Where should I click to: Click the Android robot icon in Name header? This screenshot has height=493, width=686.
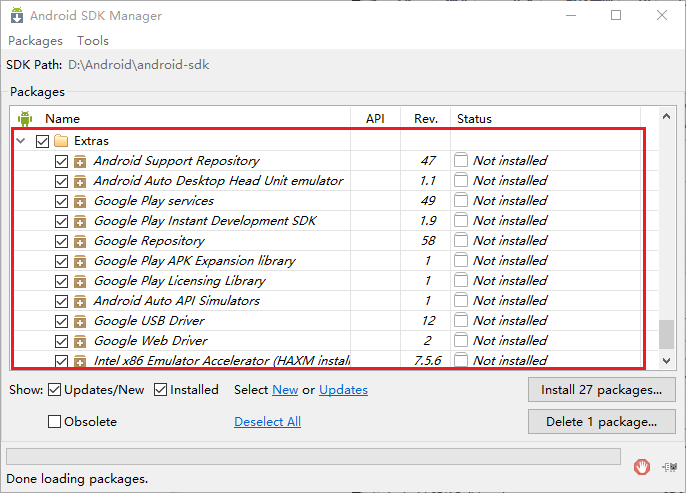(25, 119)
